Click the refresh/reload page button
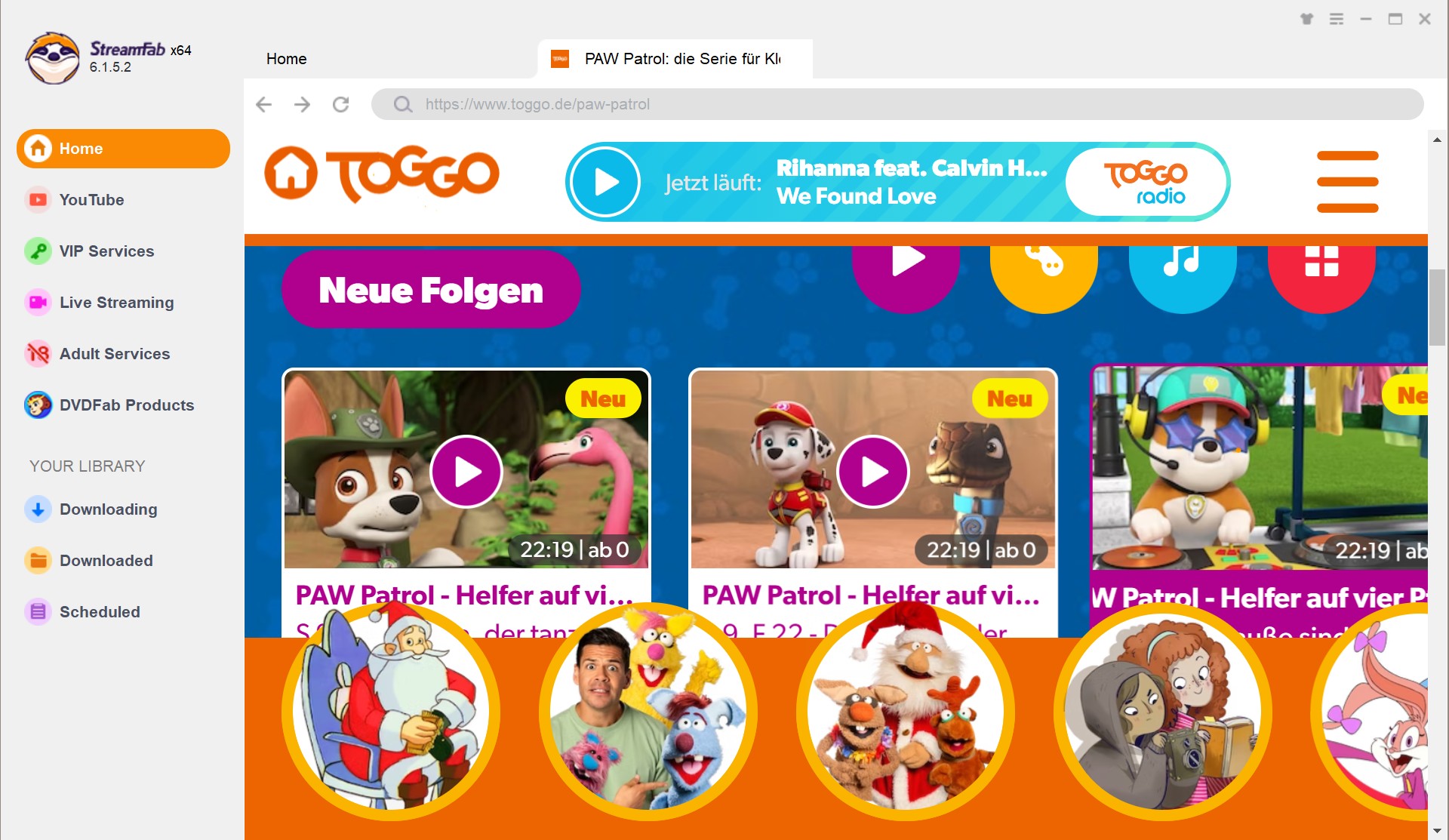The width and height of the screenshot is (1449, 840). (340, 103)
